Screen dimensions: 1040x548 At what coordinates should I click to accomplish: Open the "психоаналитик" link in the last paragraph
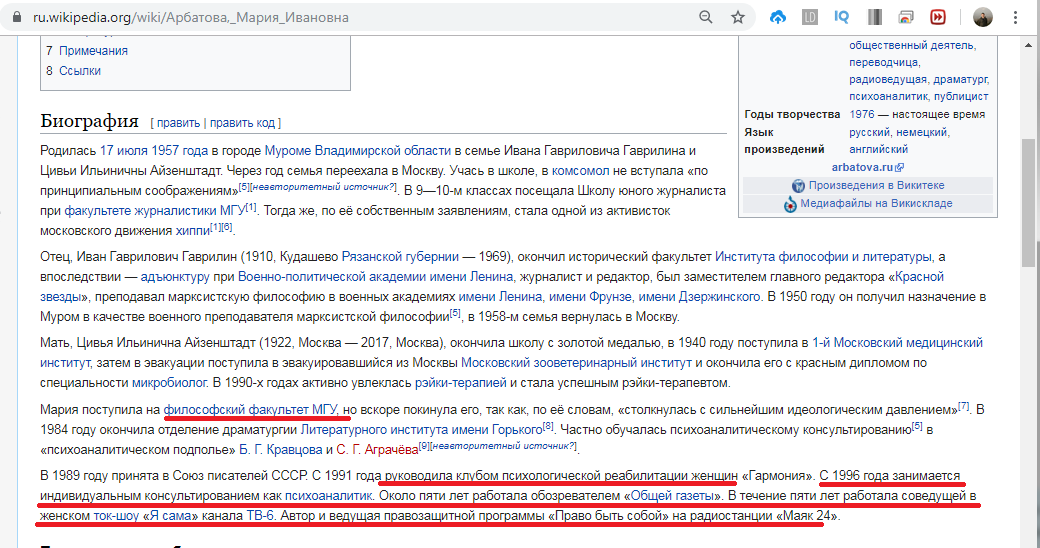tap(329, 496)
